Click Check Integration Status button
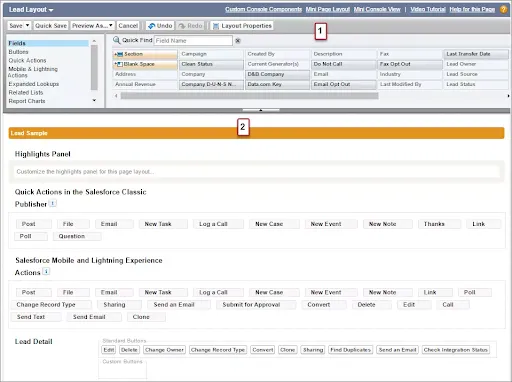Screen dimensions: 512x382 coord(456,350)
